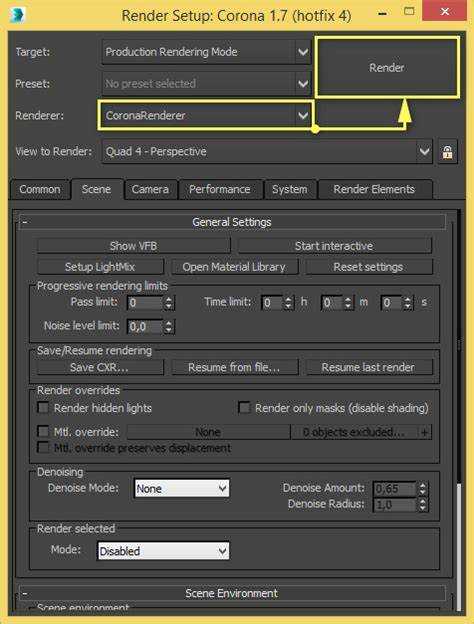
Task: Switch to the Scene tab
Action: (x=97, y=189)
